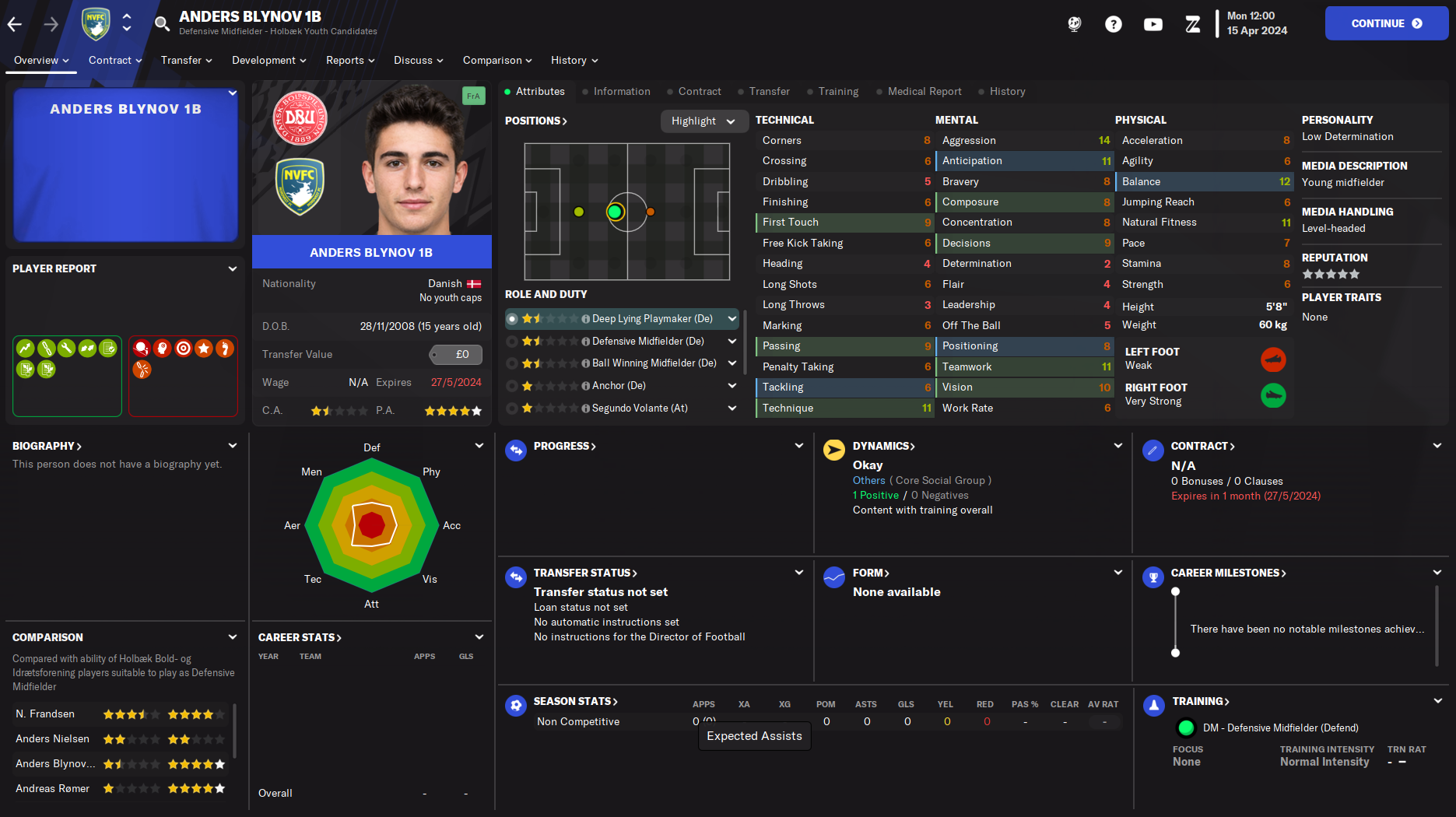Switch to the Medical Report tab

tap(924, 92)
